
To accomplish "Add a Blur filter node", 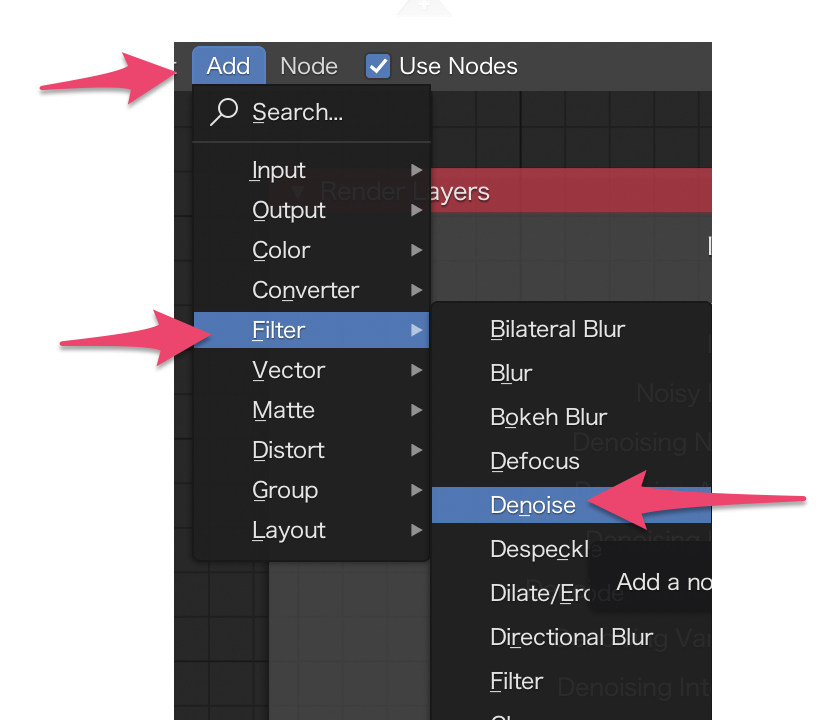I will click(x=571, y=373).
